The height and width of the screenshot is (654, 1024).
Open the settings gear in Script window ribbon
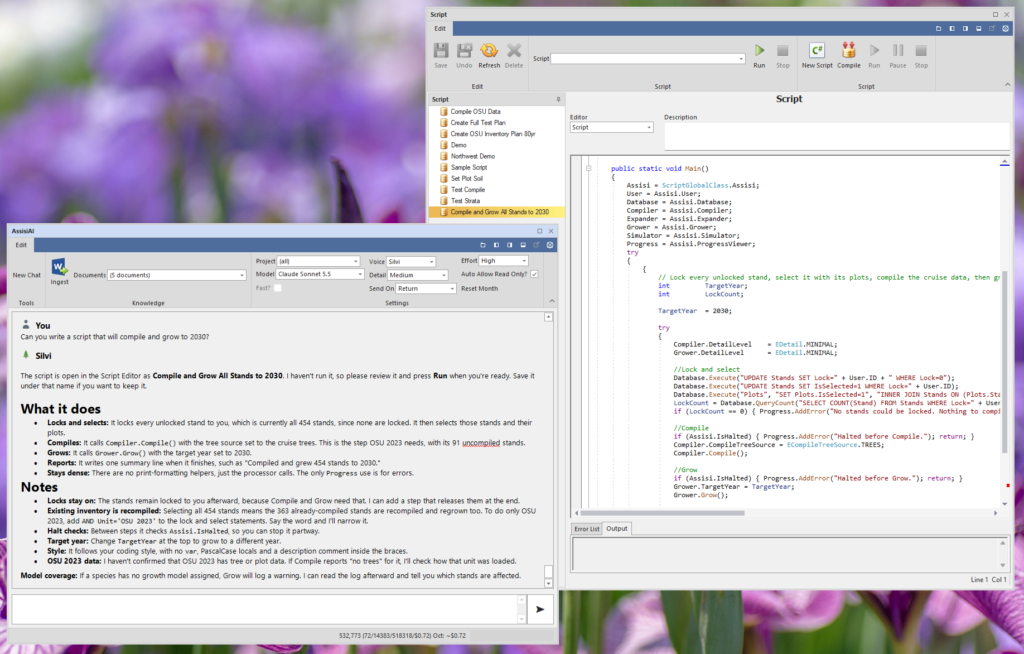[x=1006, y=29]
